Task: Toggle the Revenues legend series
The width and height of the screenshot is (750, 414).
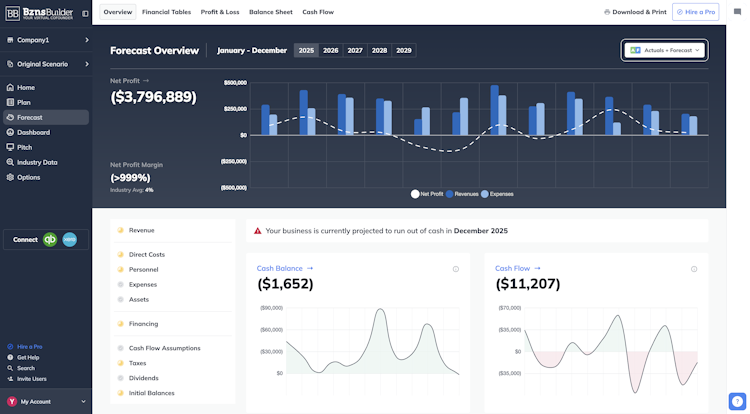Action: pyautogui.click(x=462, y=194)
